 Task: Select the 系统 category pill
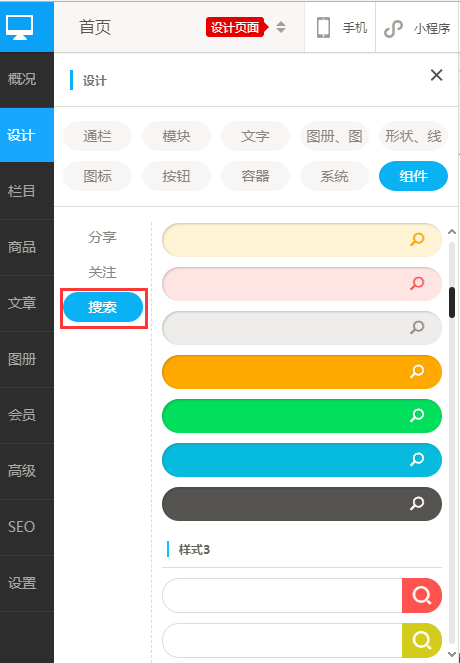334,176
